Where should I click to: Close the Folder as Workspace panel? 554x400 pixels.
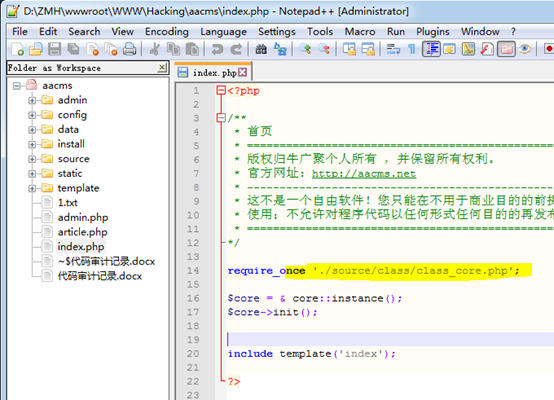[x=162, y=67]
